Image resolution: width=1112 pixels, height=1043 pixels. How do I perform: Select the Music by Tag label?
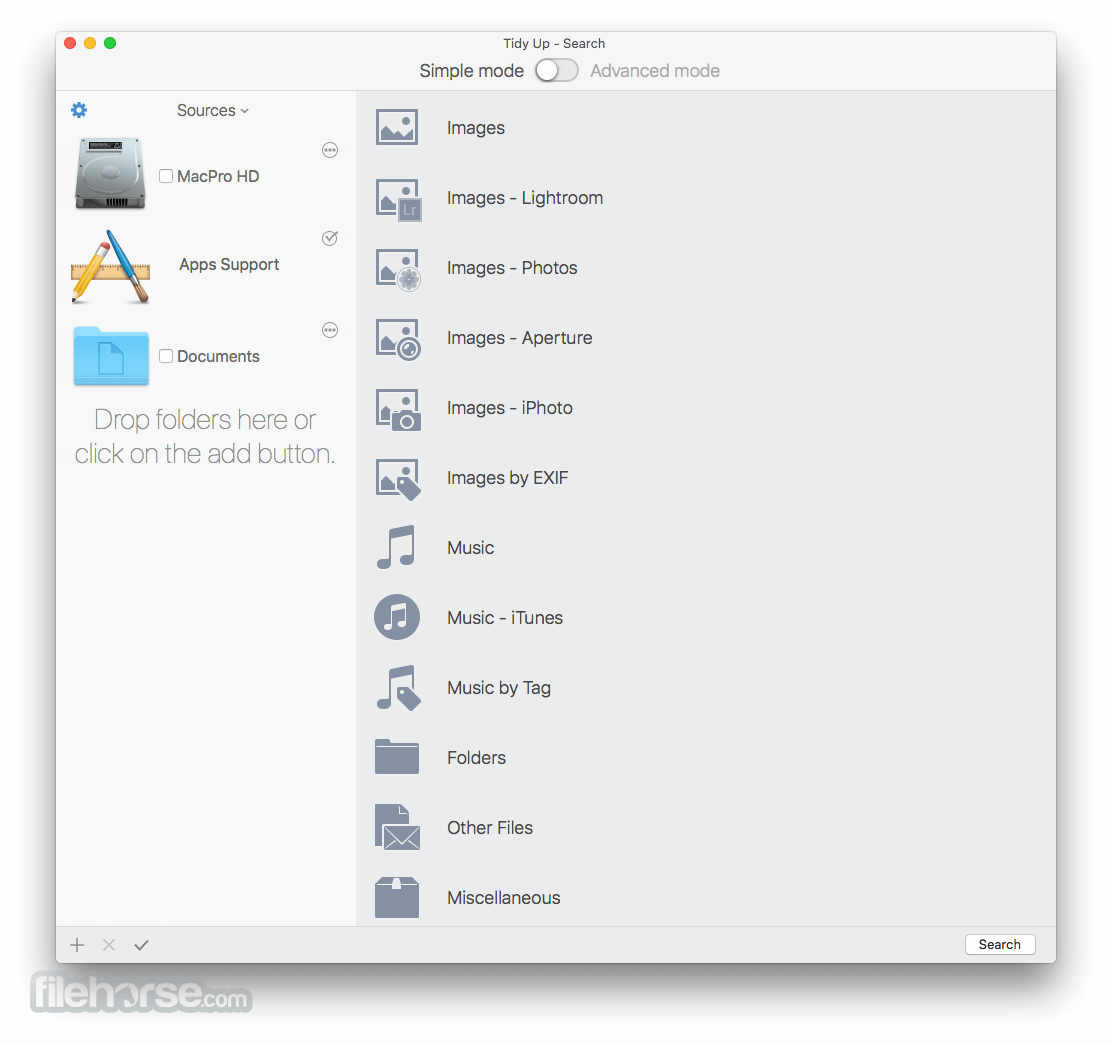[499, 688]
